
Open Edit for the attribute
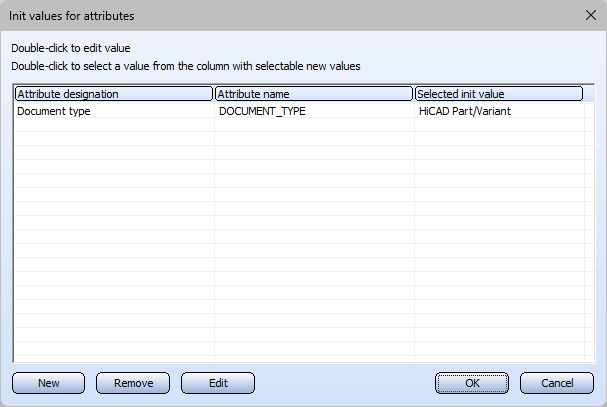pos(218,383)
